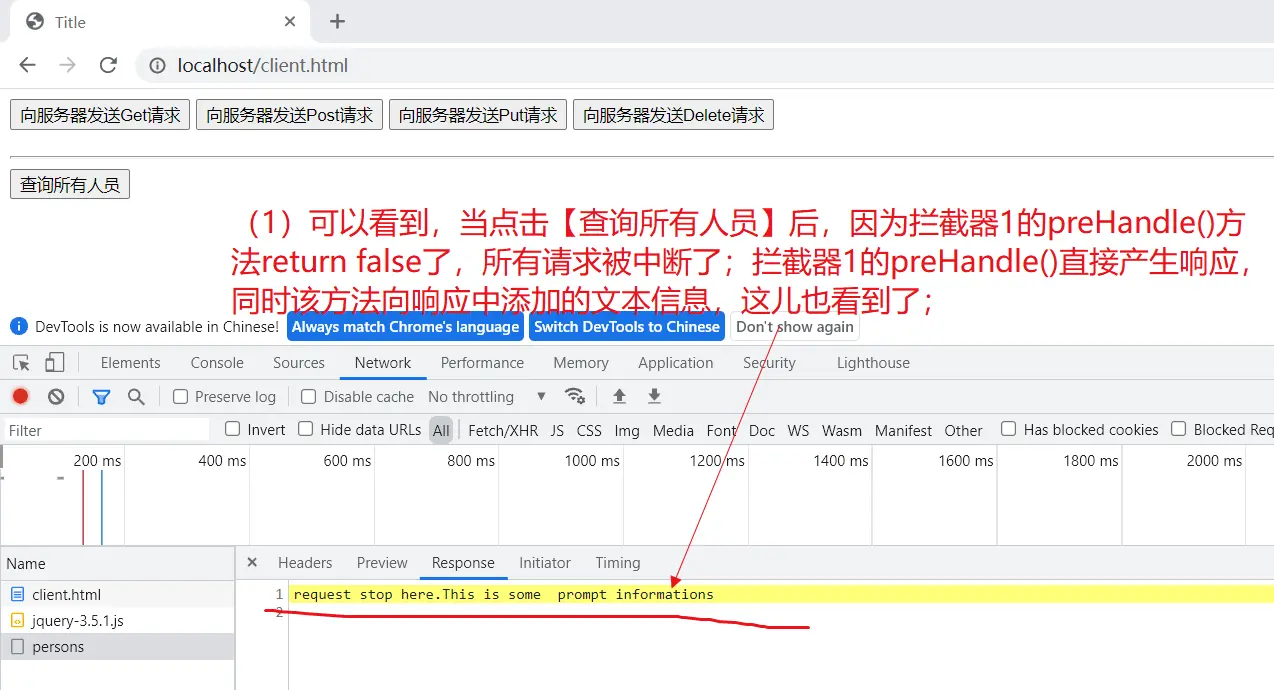Image resolution: width=1274 pixels, height=690 pixels.
Task: Select the Network panel tab
Action: pos(383,363)
